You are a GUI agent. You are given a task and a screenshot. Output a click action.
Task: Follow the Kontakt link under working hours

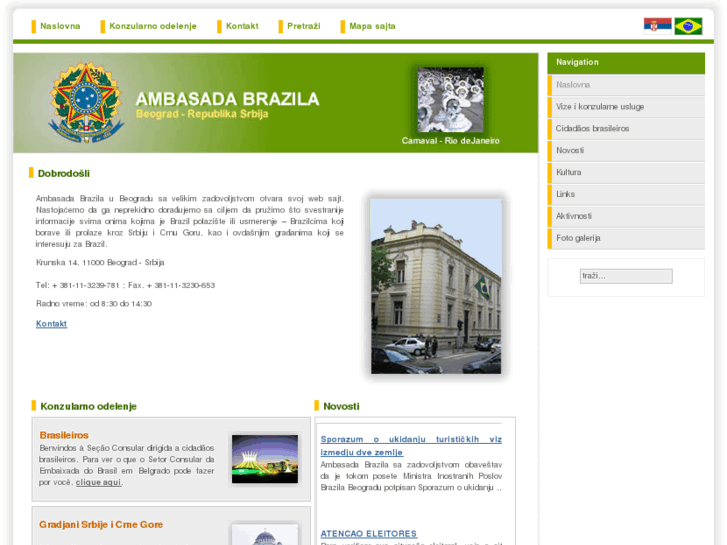click(x=51, y=324)
